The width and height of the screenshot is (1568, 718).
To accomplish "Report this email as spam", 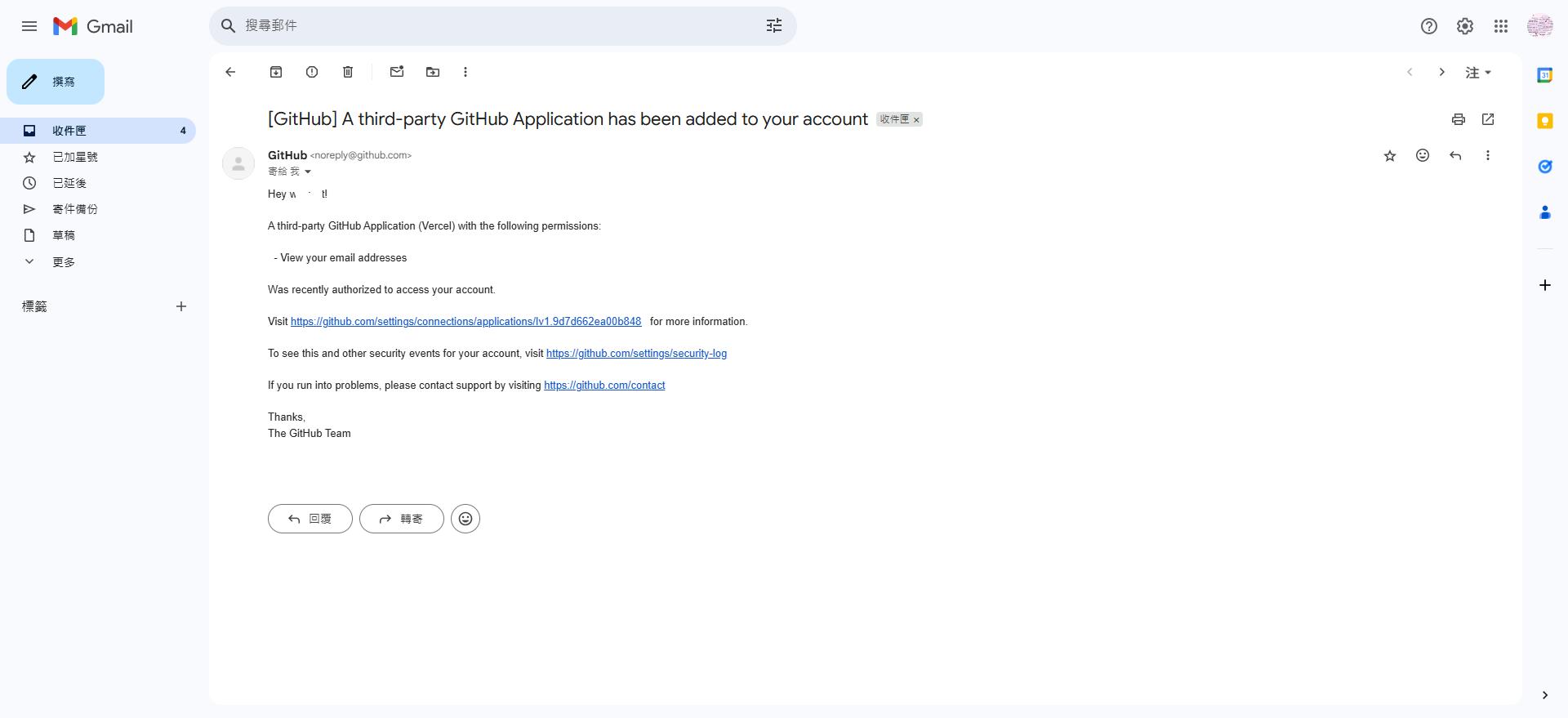I will pyautogui.click(x=312, y=72).
